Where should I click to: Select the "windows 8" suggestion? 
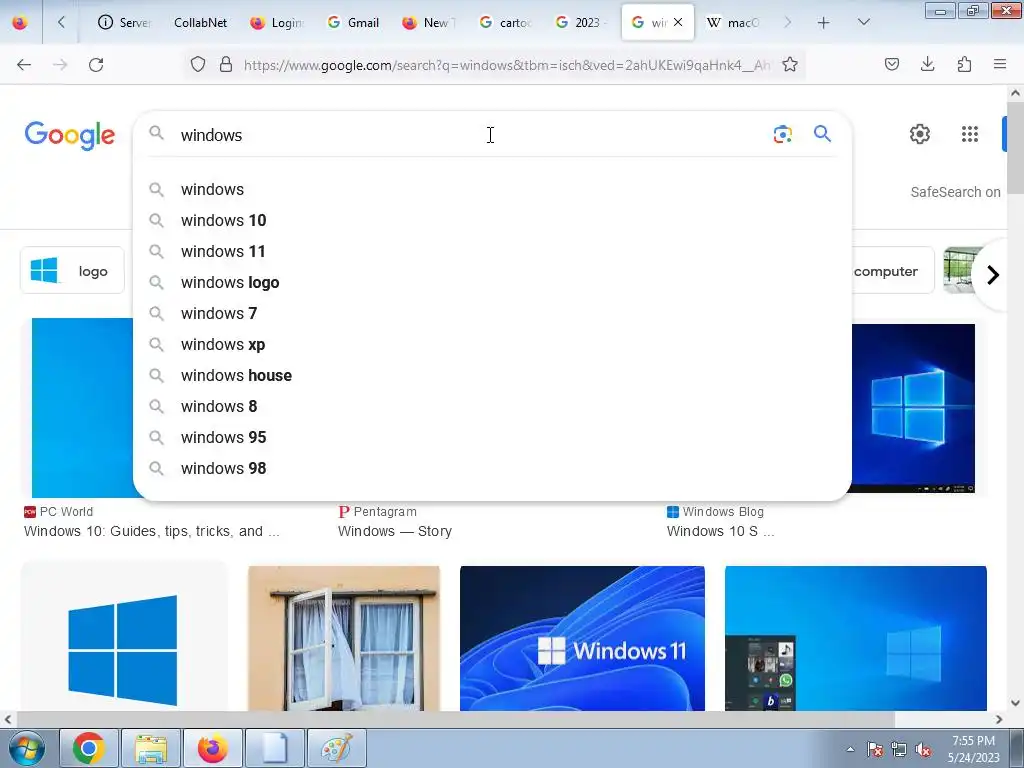click(x=492, y=406)
